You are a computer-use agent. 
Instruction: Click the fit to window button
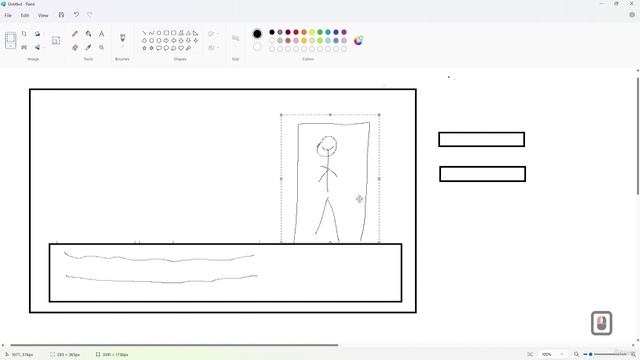point(530,354)
